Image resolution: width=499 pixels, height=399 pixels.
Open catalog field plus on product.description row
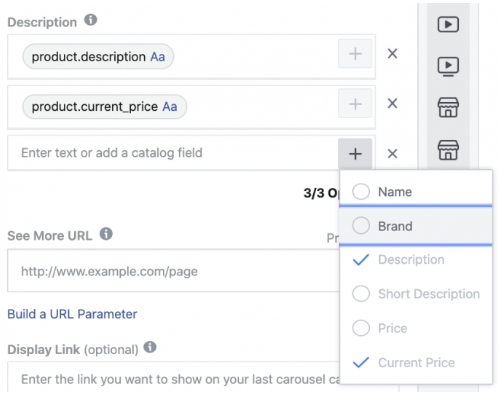(355, 54)
